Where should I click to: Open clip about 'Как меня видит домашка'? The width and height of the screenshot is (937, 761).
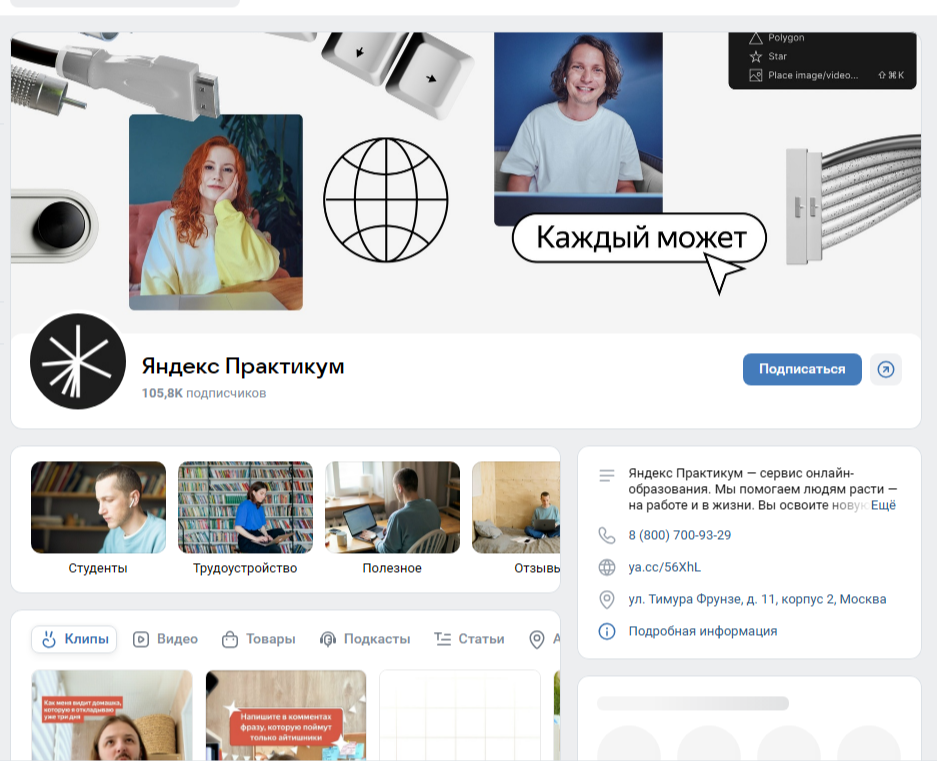[x=112, y=715]
